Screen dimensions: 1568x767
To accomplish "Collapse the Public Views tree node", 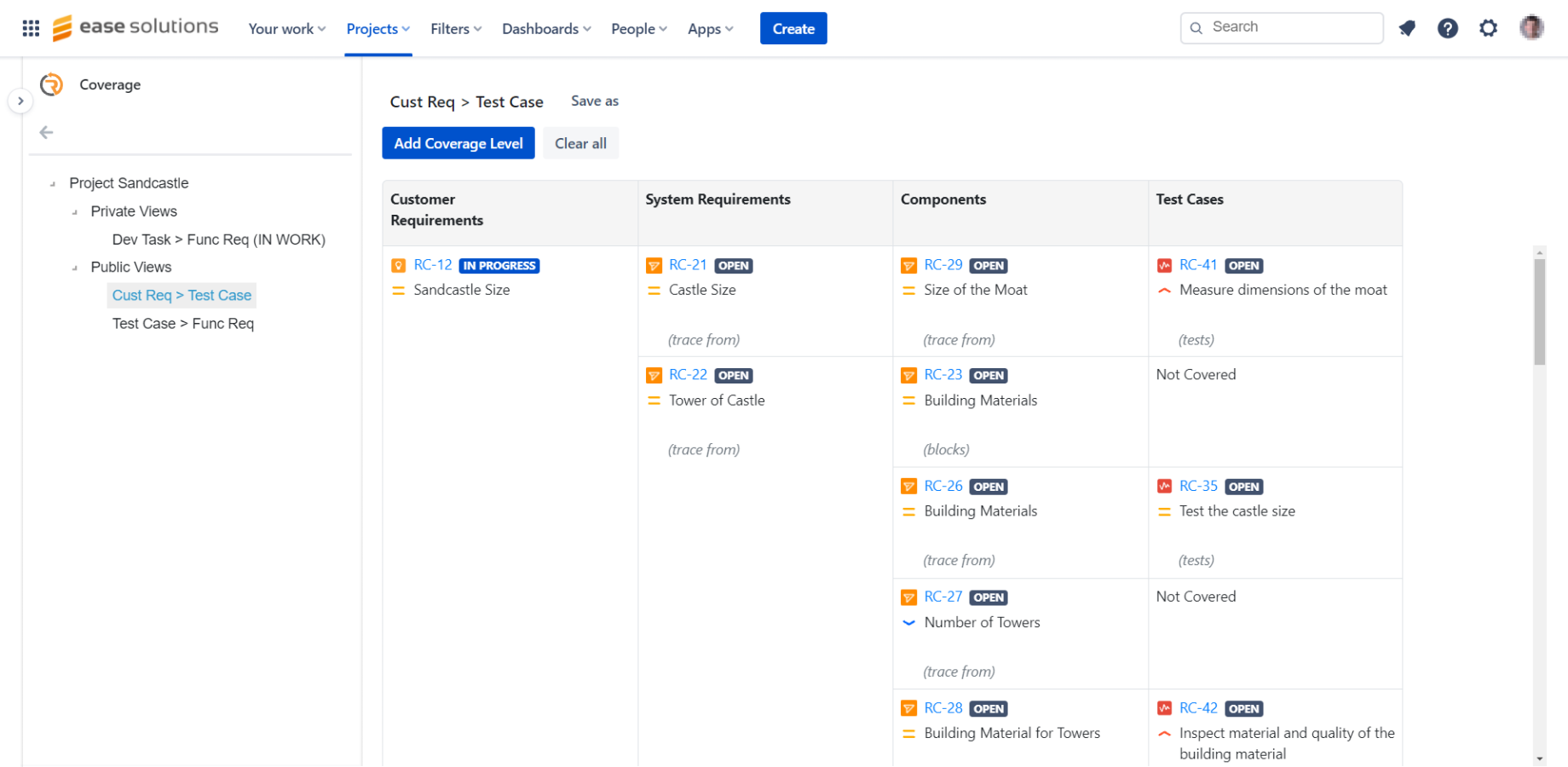I will tap(75, 268).
